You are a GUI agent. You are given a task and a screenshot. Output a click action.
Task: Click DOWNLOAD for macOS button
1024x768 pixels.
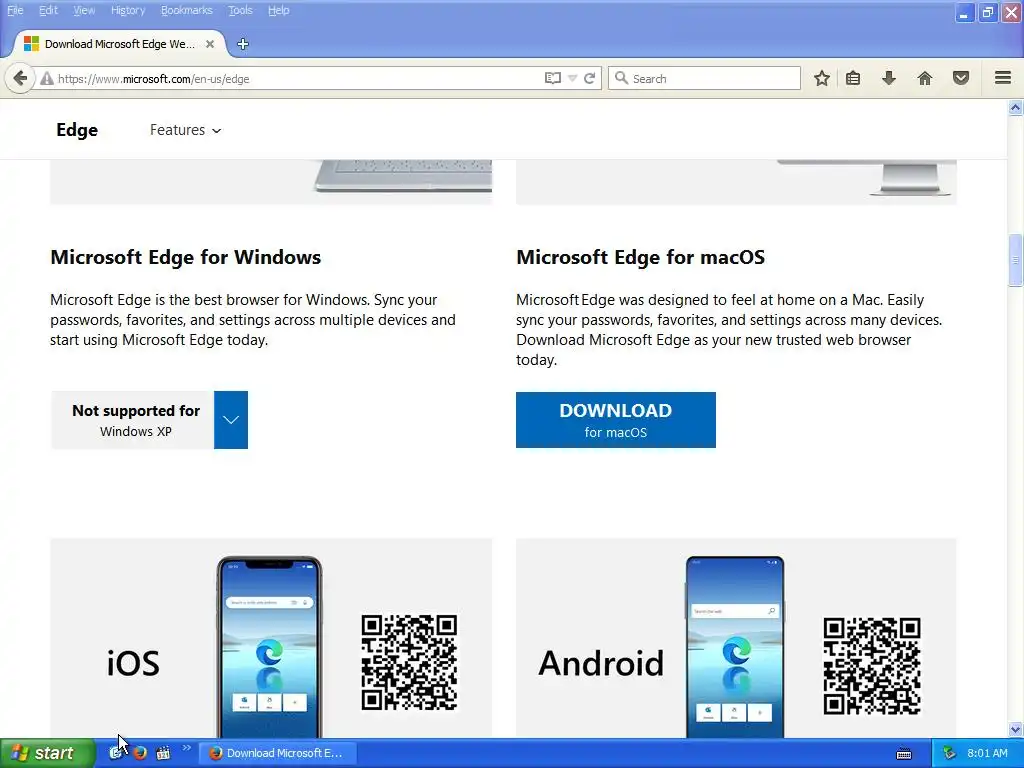tap(616, 420)
